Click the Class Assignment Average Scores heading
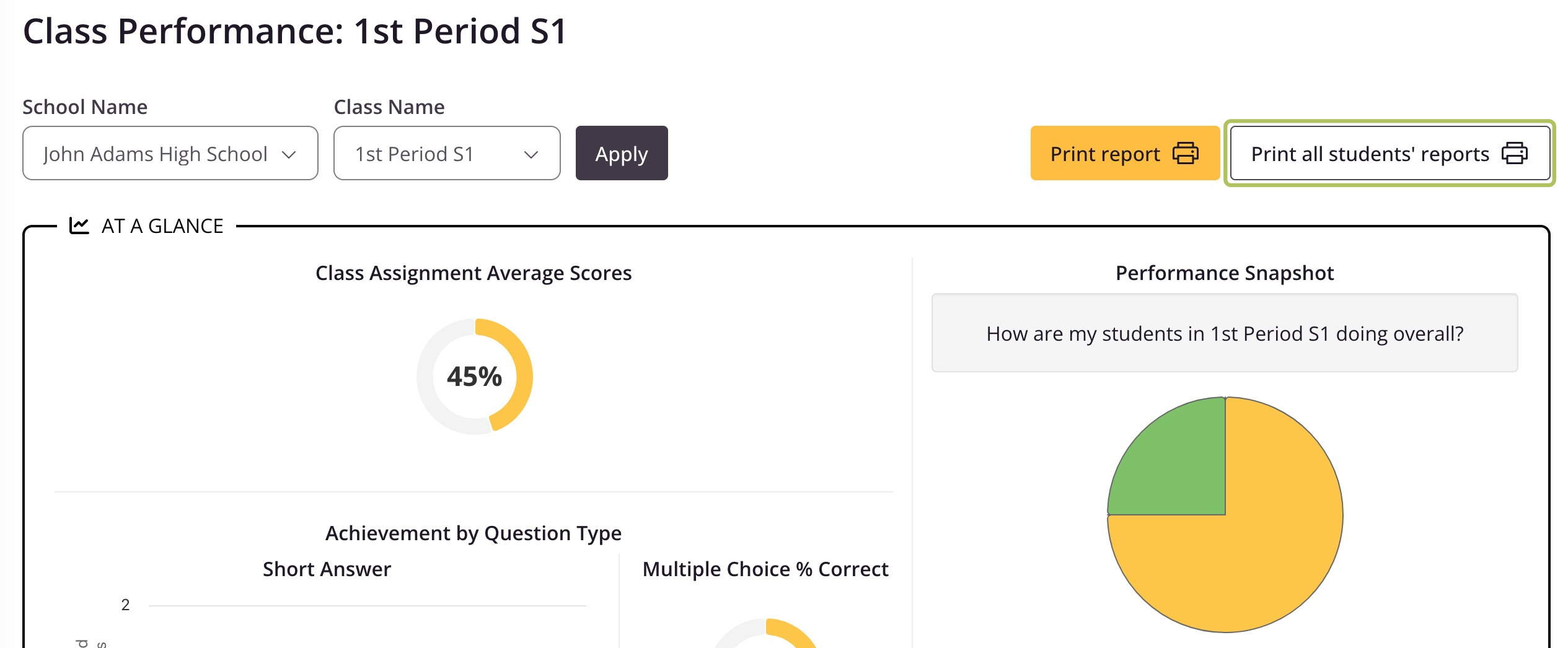The height and width of the screenshot is (648, 1568). [473, 273]
